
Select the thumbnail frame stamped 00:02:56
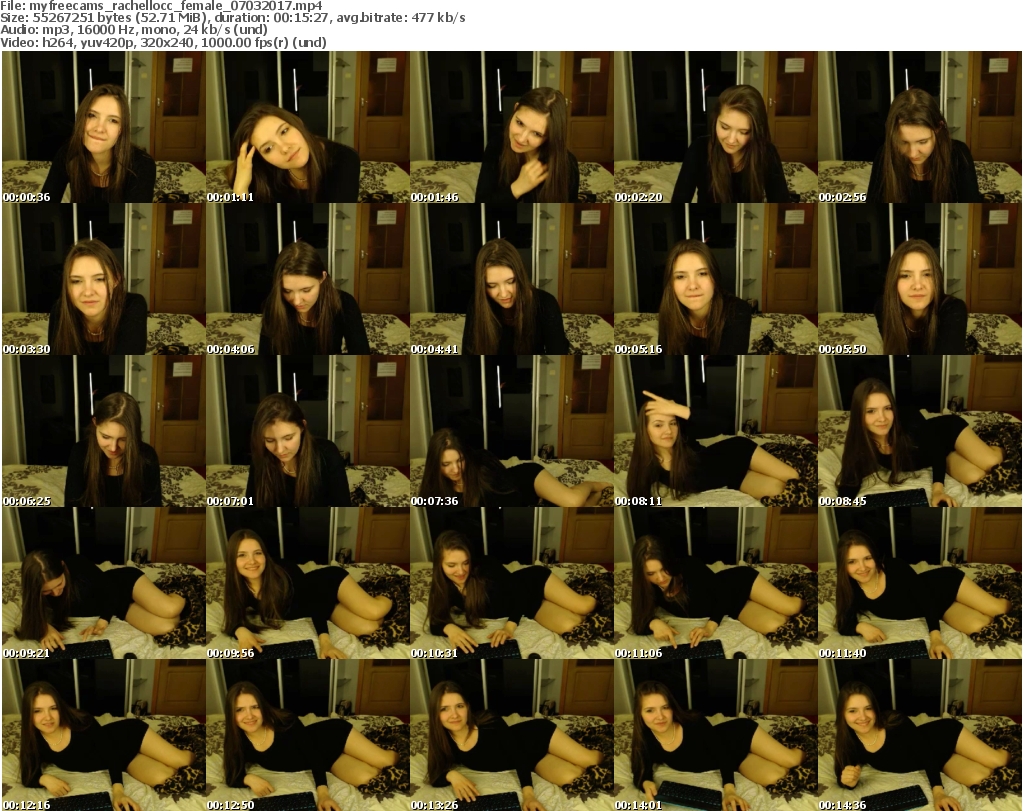[x=920, y=127]
